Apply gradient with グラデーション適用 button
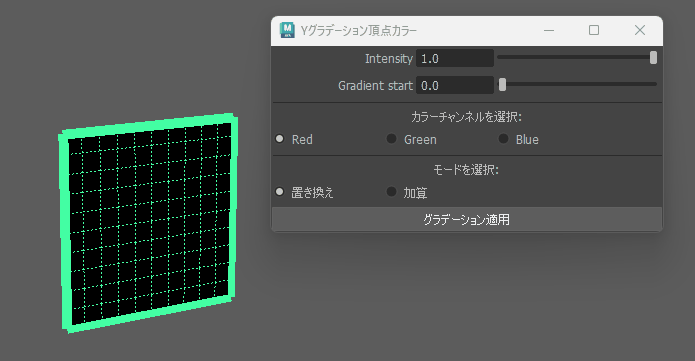695x361 pixels. (467, 219)
